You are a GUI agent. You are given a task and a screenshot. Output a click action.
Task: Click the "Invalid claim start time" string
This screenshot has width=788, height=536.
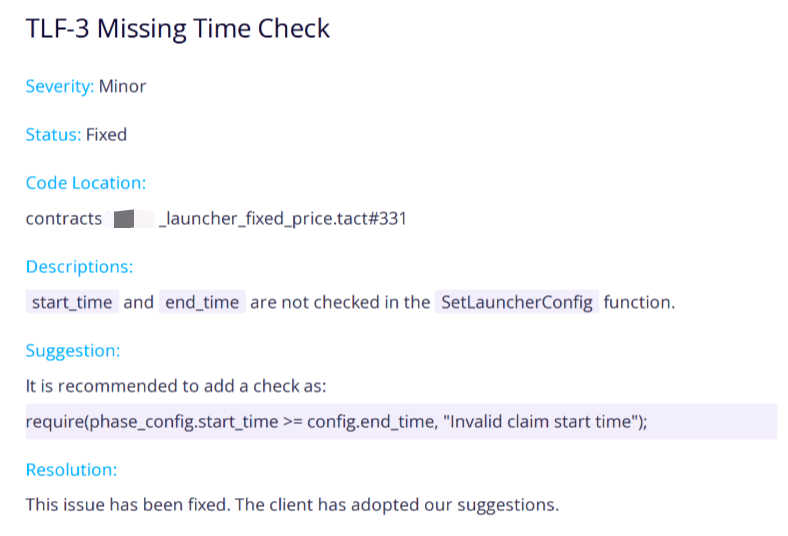[536, 421]
